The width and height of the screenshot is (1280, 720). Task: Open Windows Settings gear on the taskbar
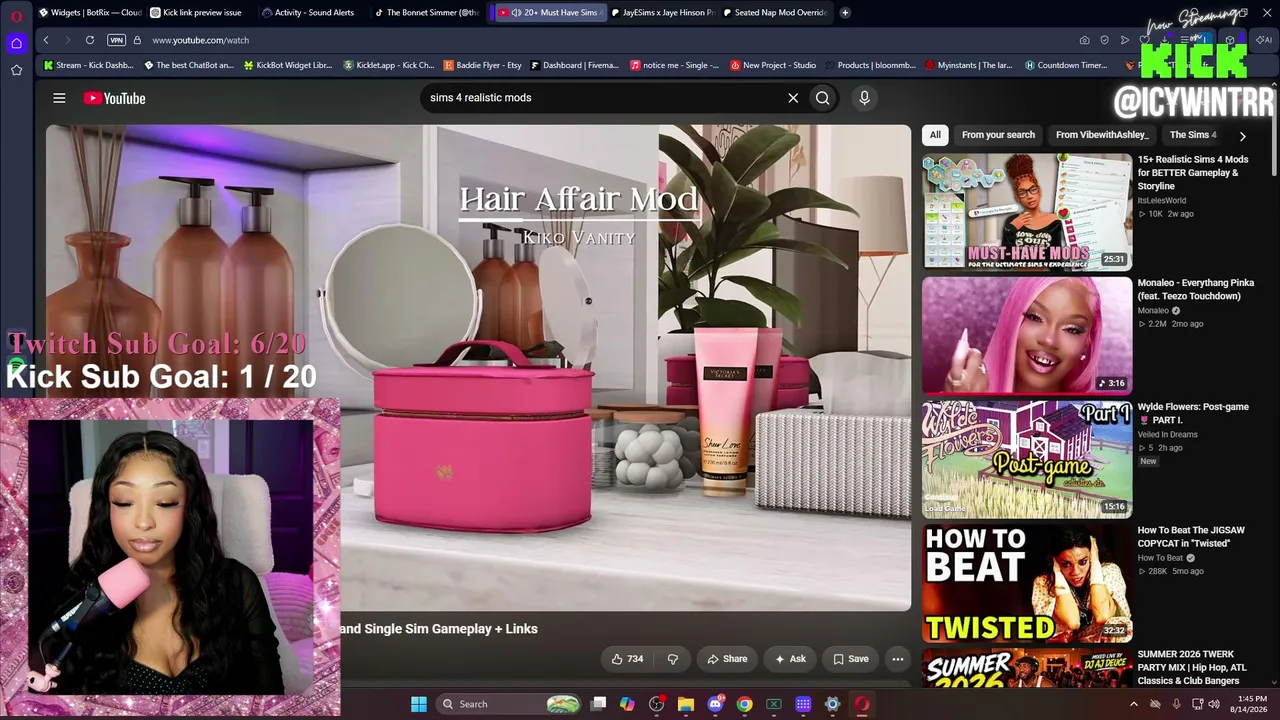click(x=832, y=704)
